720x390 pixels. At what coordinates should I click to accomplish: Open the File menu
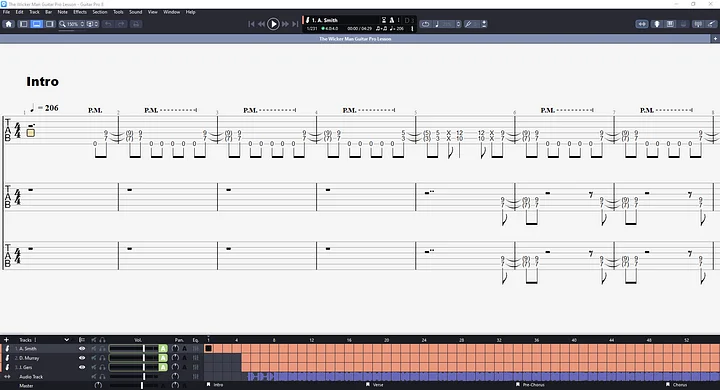pos(6,12)
